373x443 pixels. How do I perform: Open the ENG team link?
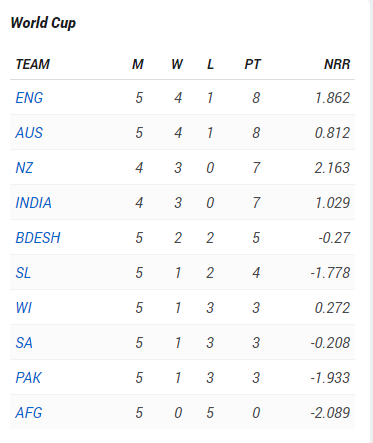(29, 98)
